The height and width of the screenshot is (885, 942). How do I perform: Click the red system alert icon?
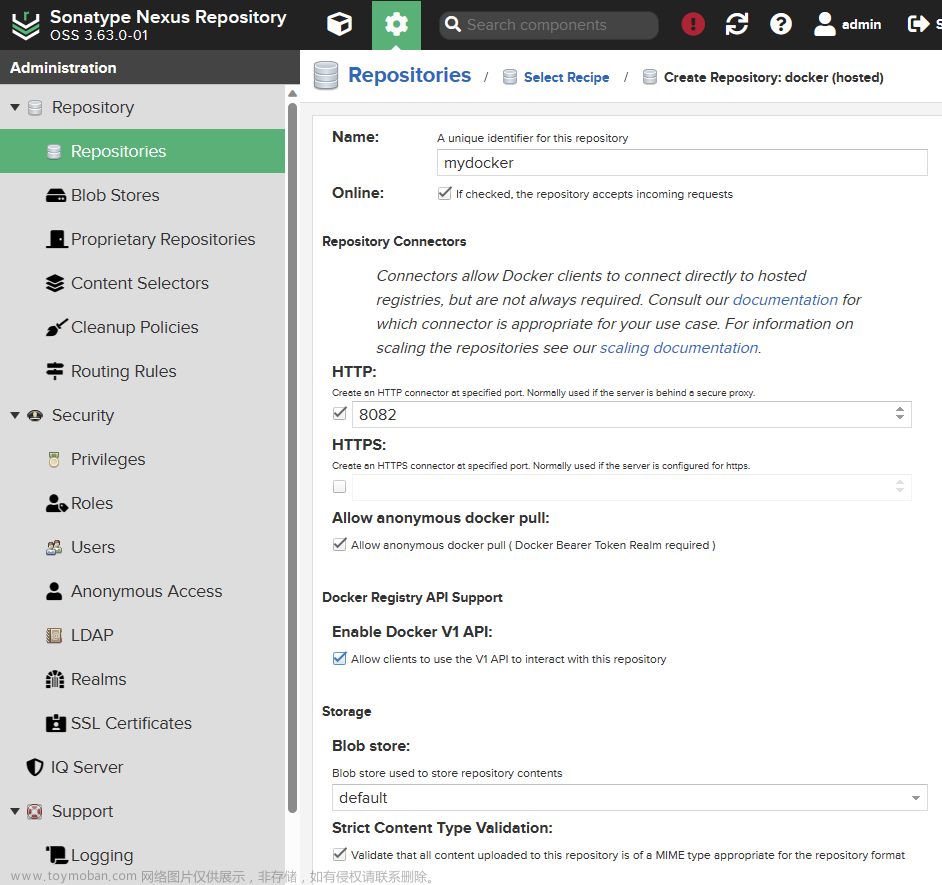[x=693, y=25]
